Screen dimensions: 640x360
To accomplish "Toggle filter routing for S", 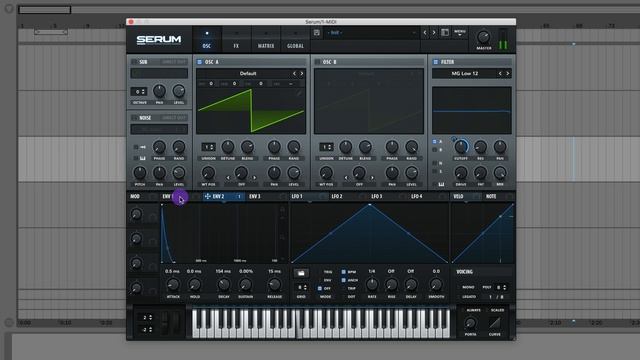I will pyautogui.click(x=435, y=171).
